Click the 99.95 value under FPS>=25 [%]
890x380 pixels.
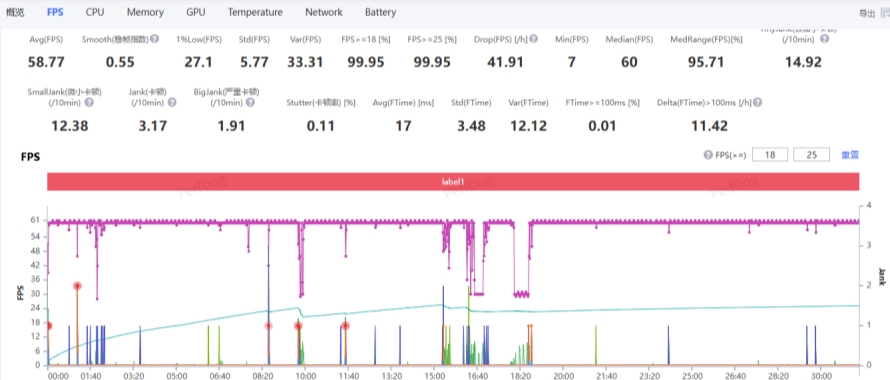tap(432, 62)
